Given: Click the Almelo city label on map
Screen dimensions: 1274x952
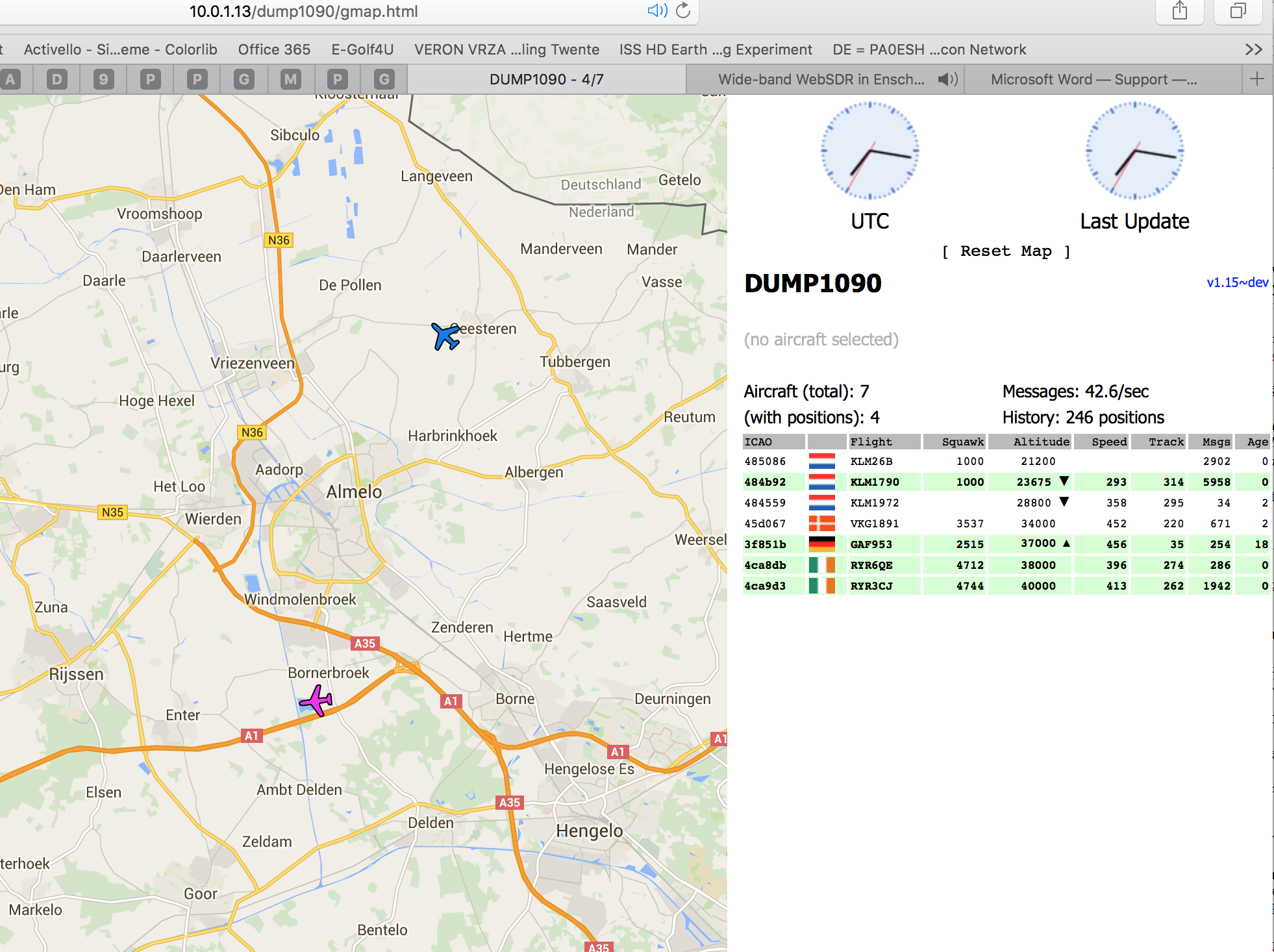Looking at the screenshot, I should tap(354, 492).
